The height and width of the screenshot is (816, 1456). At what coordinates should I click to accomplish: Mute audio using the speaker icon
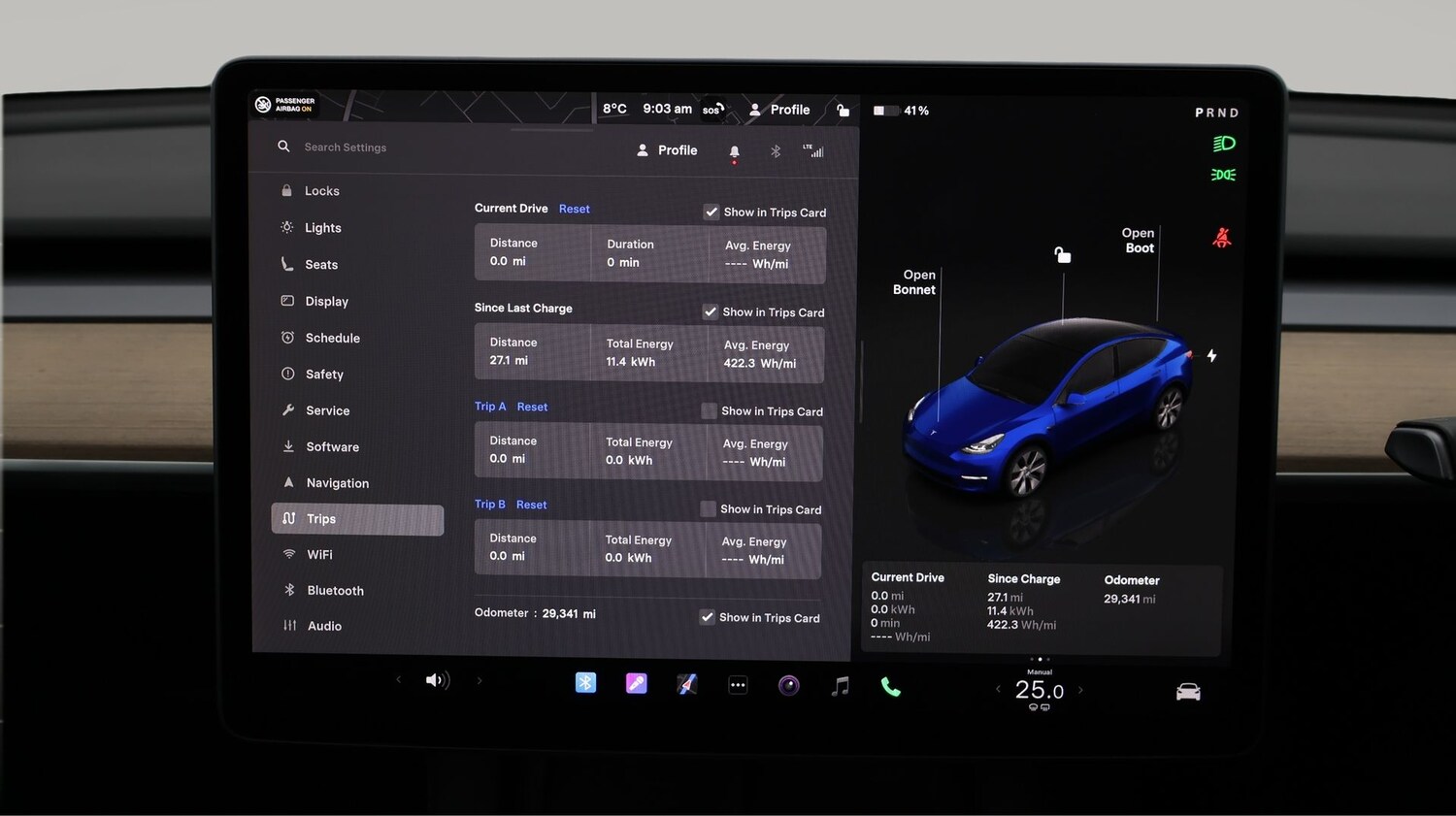point(436,680)
